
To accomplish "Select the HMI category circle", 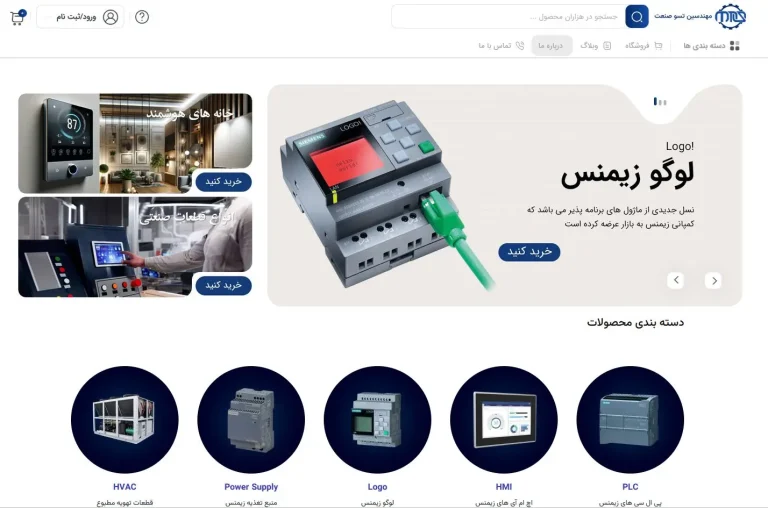I will click(x=504, y=420).
